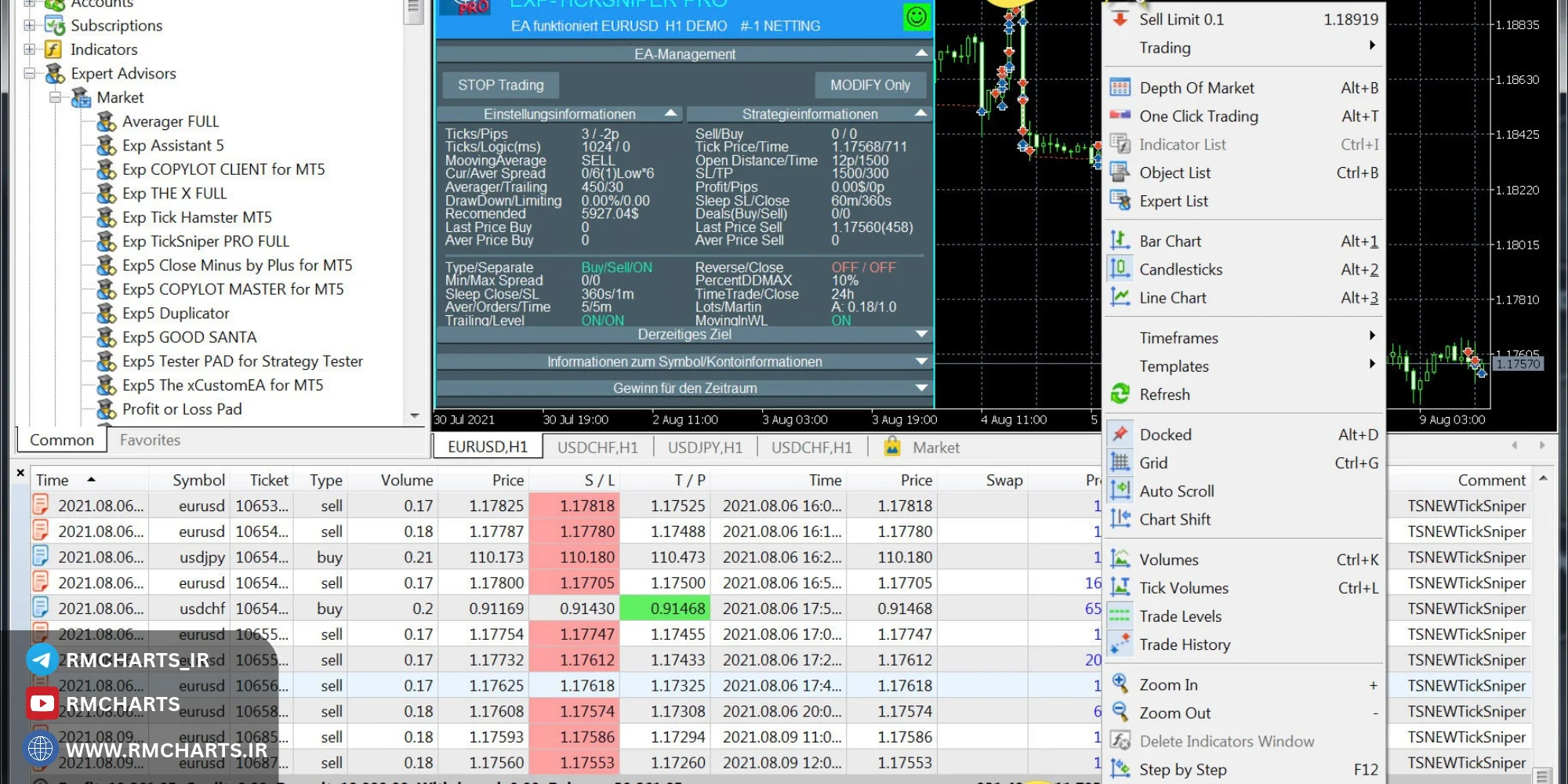This screenshot has height=784, width=1568.
Task: Click the red S/L cell 1.17818
Action: pyautogui.click(x=574, y=506)
